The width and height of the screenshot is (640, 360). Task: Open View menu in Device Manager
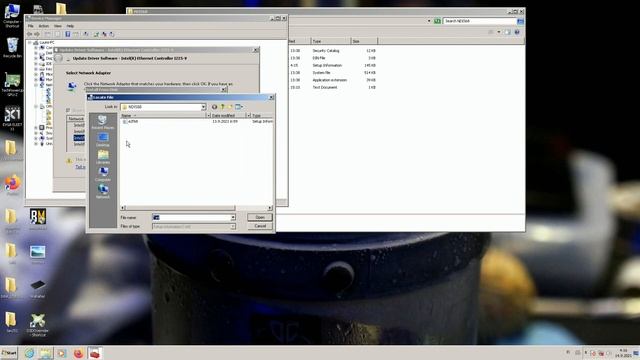click(x=58, y=26)
